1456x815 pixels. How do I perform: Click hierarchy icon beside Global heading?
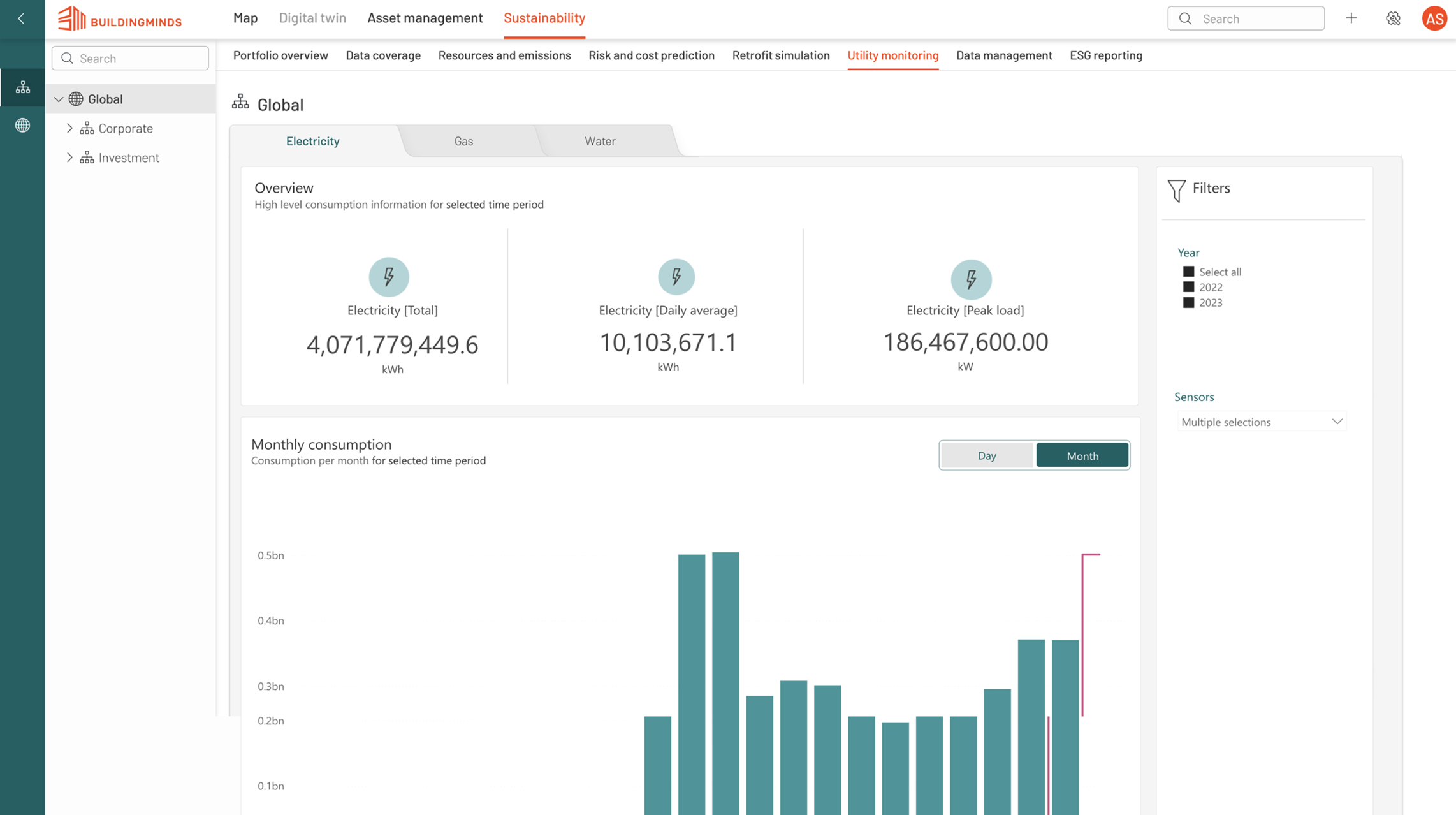240,102
